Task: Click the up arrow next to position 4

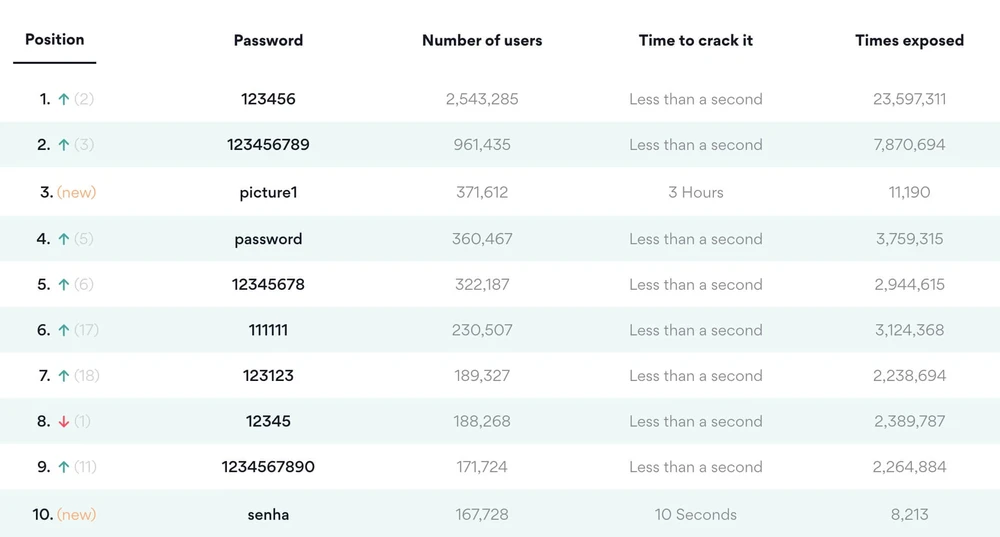Action: coord(64,239)
